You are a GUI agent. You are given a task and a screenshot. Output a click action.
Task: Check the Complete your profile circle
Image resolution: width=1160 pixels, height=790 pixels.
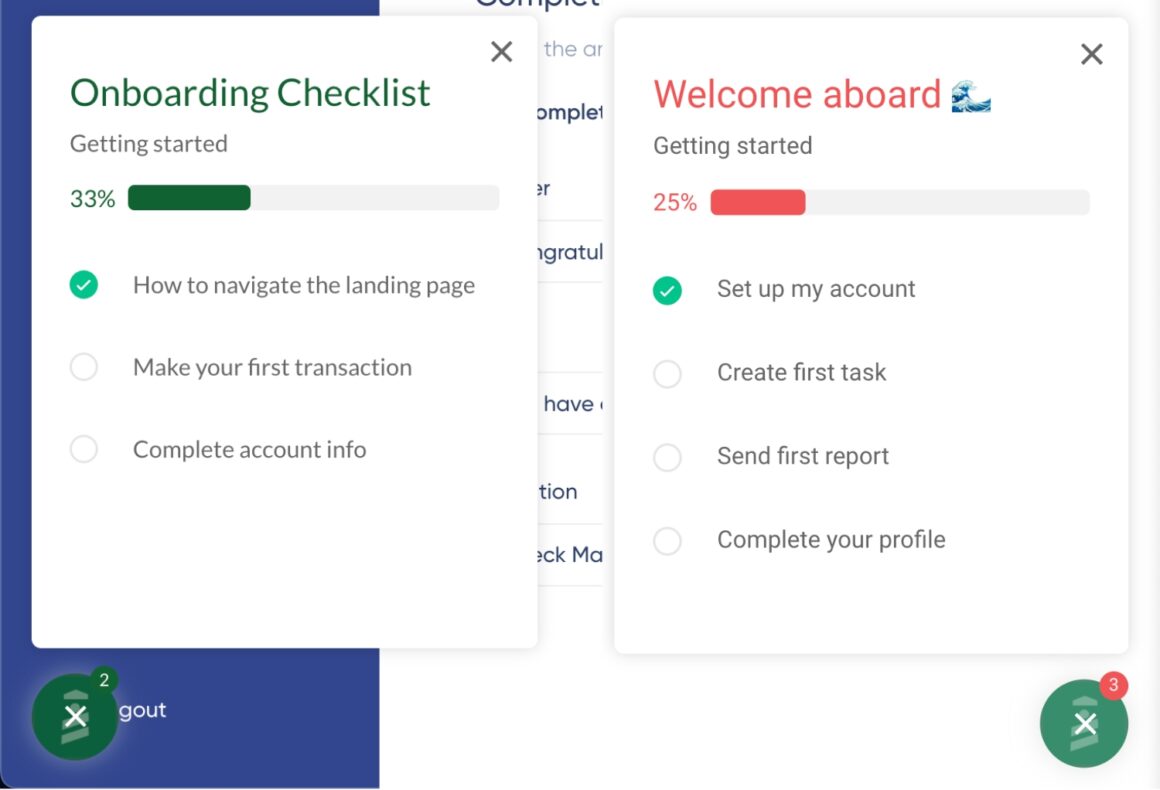[x=667, y=541]
